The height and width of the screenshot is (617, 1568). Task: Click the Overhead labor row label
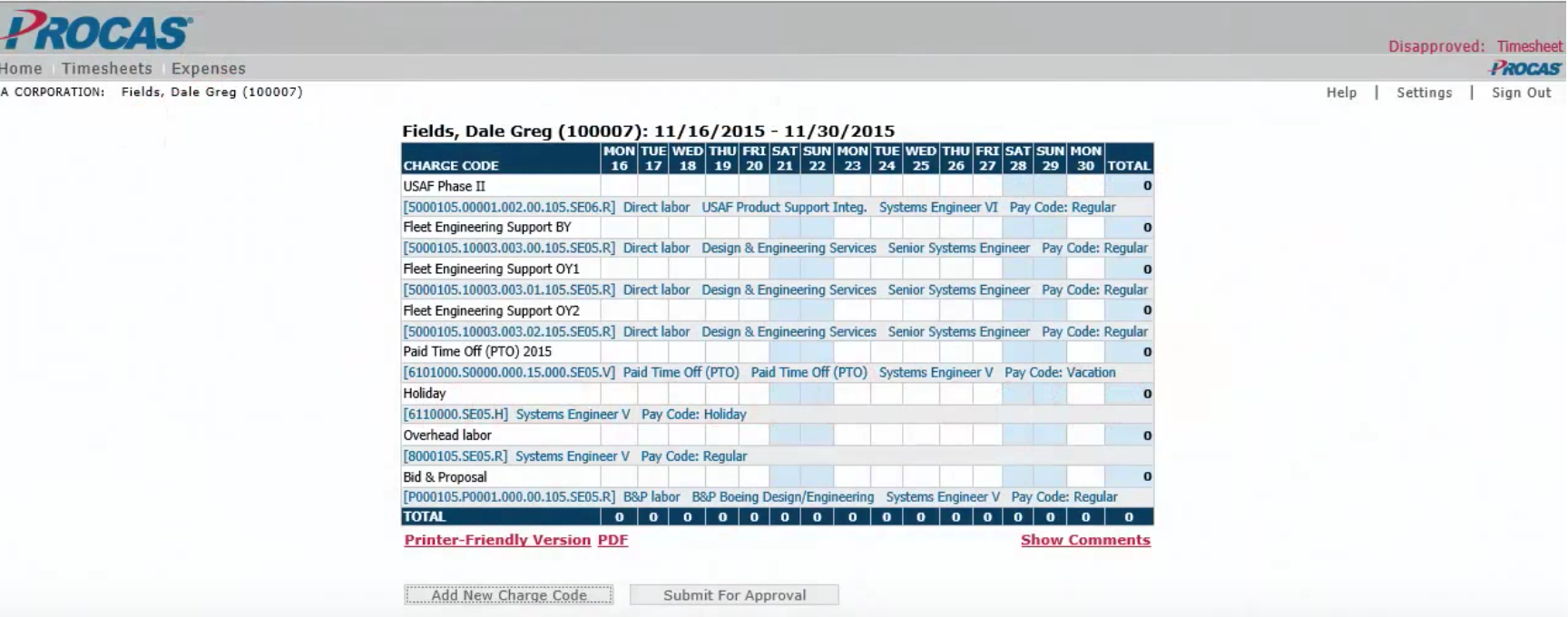click(x=447, y=436)
